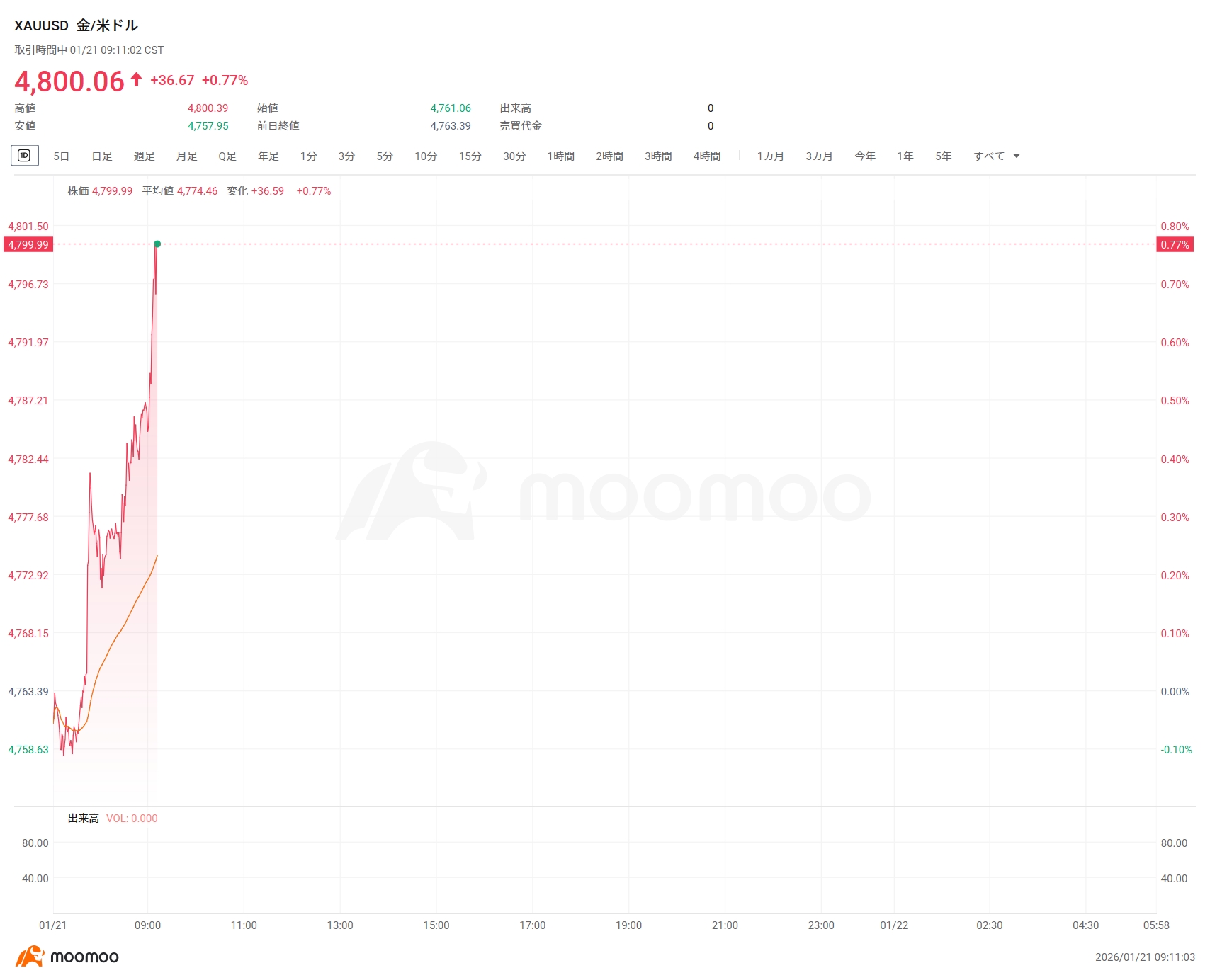Click the moomoo logo at bottom left
The height and width of the screenshot is (980, 1210).
pyautogui.click(x=67, y=957)
